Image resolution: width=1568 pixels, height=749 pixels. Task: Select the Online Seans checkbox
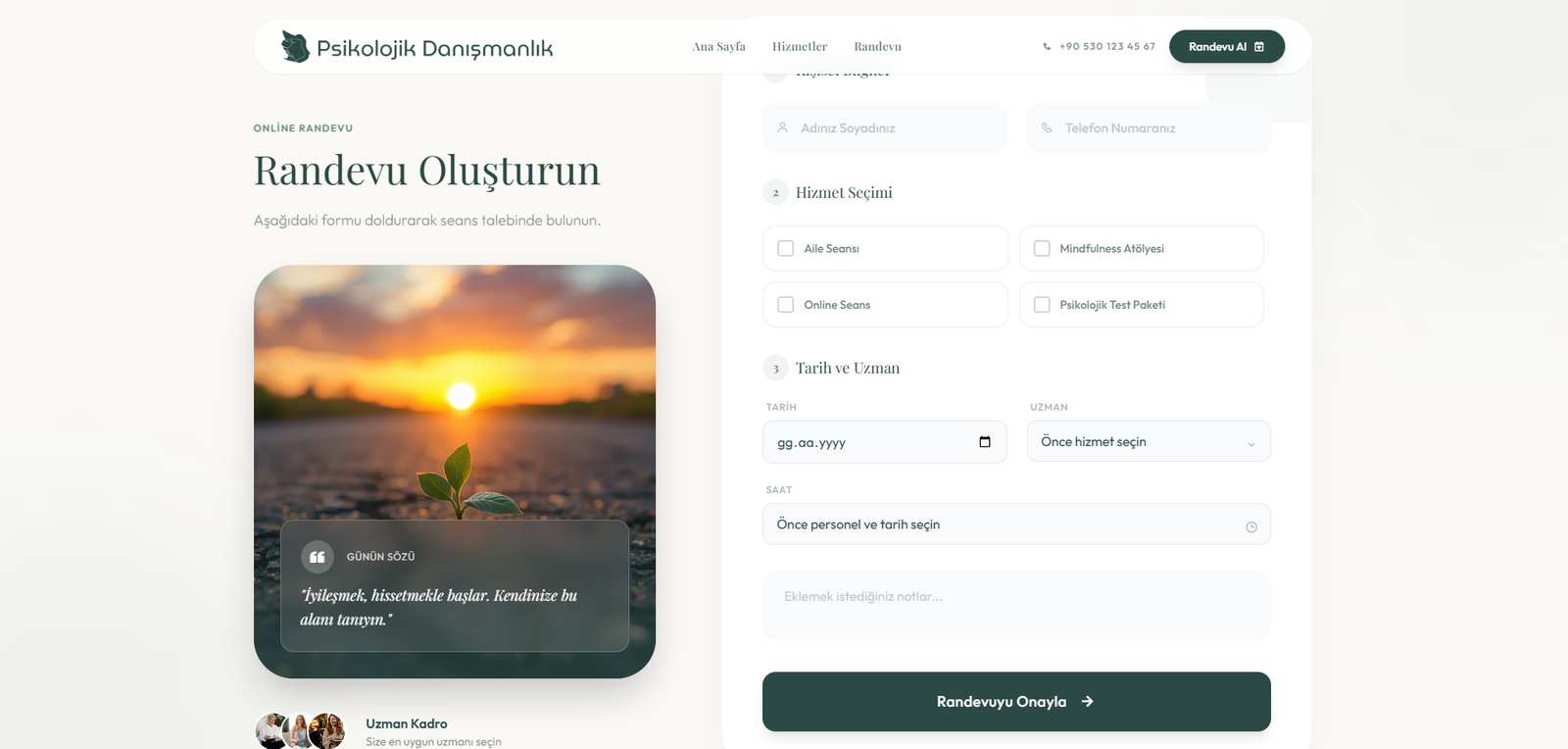(786, 305)
